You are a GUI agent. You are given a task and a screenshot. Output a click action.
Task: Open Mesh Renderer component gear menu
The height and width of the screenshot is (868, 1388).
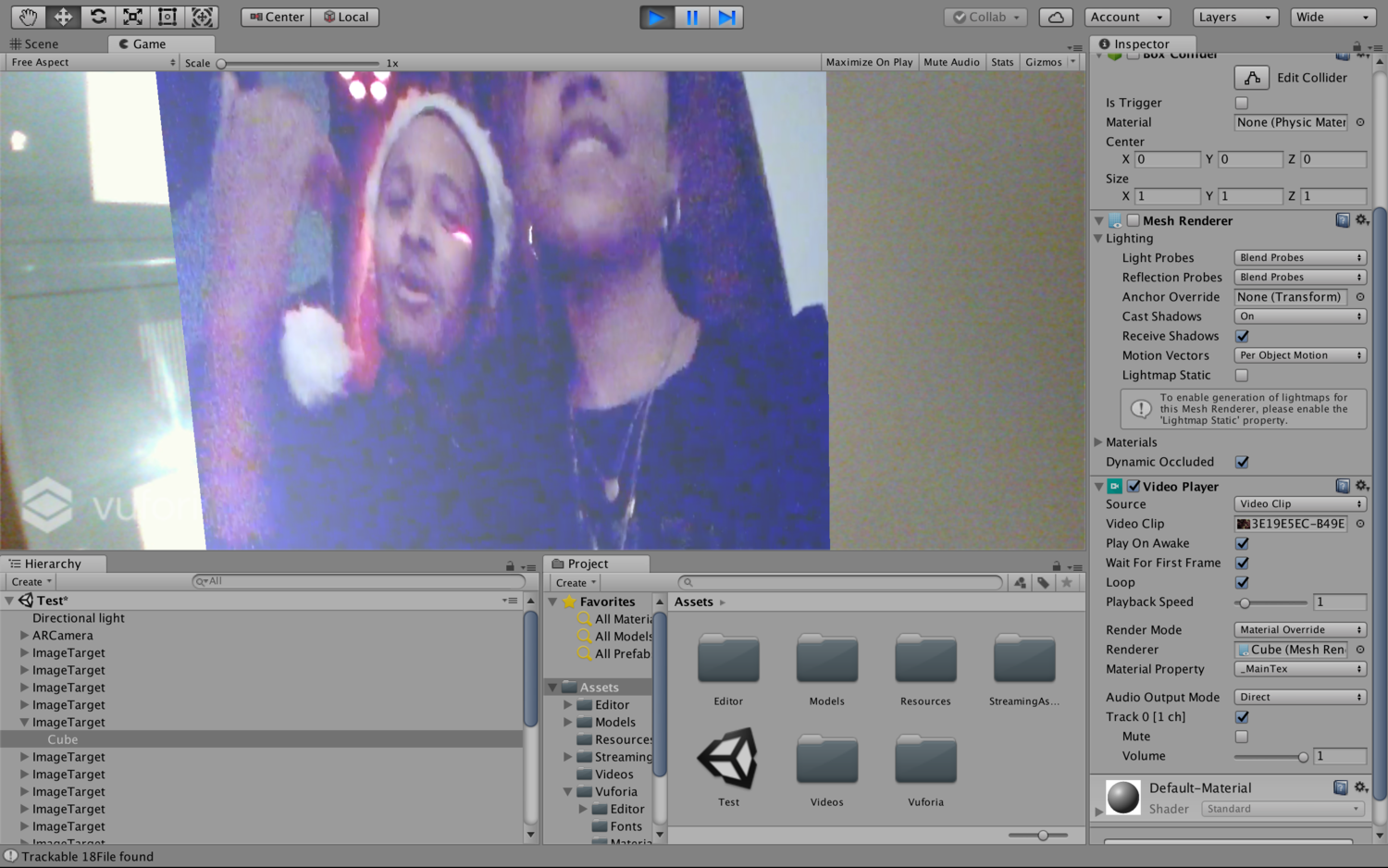coord(1362,220)
